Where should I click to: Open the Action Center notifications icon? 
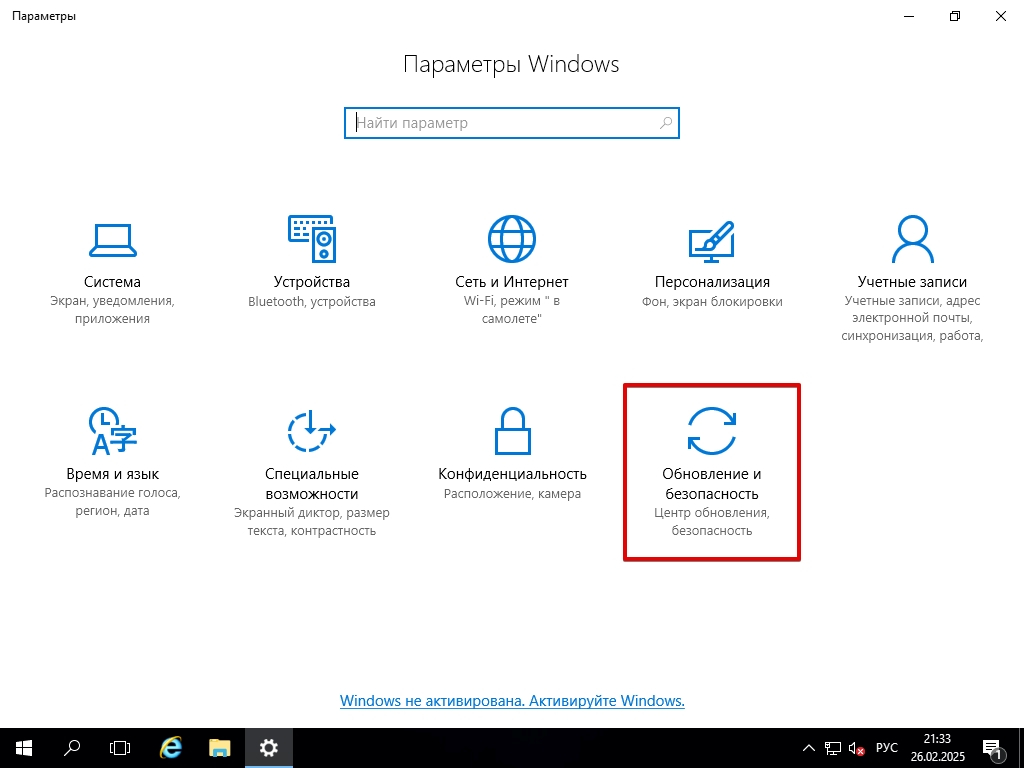click(x=992, y=748)
